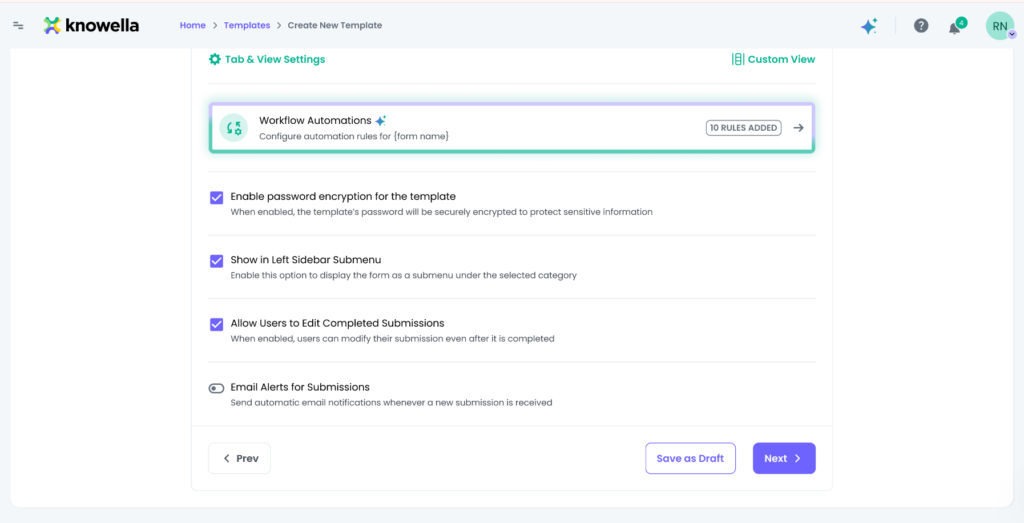Click the 10 RULES ADDED badge

pos(743,128)
